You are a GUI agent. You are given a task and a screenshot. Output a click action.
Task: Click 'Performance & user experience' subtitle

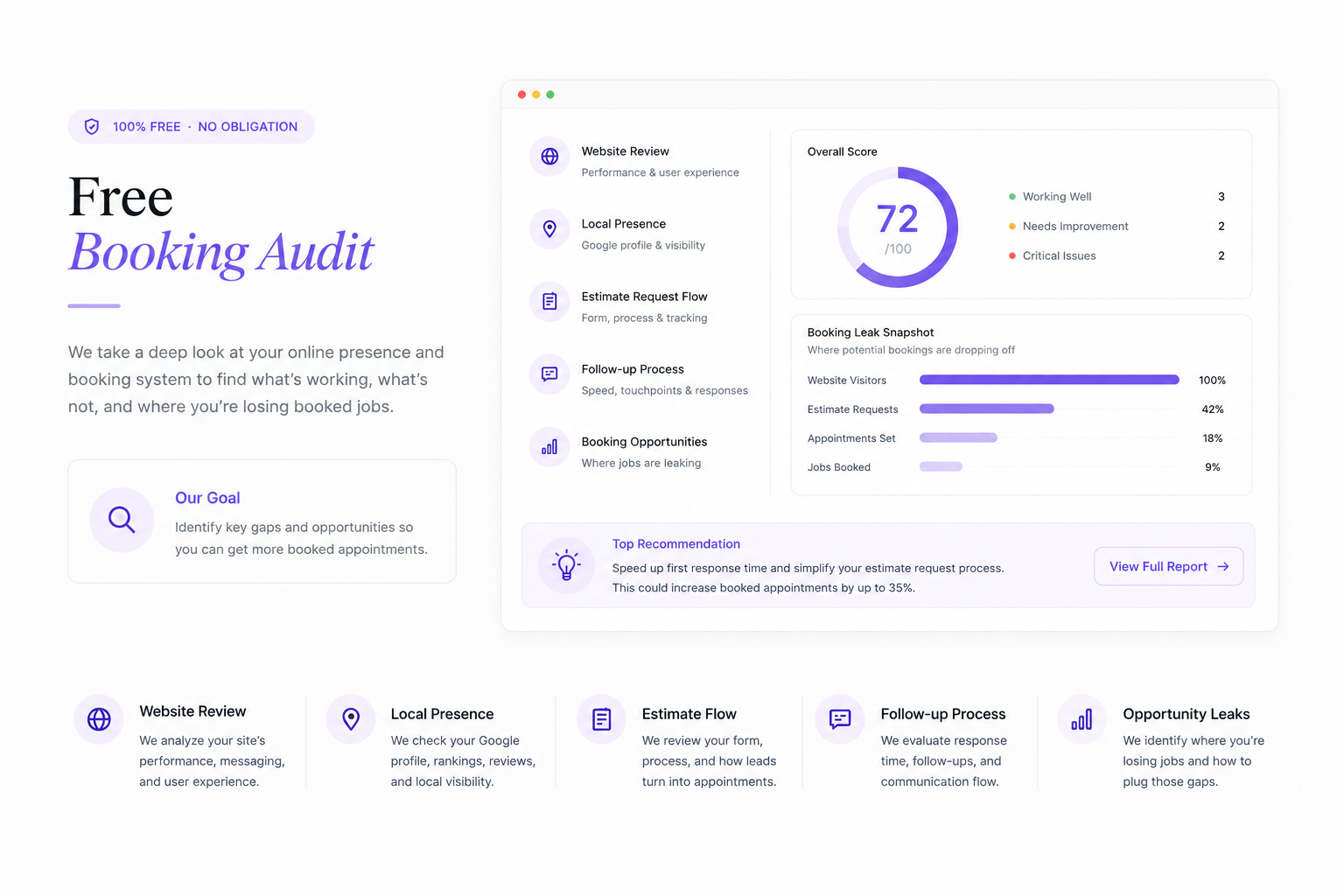click(660, 172)
